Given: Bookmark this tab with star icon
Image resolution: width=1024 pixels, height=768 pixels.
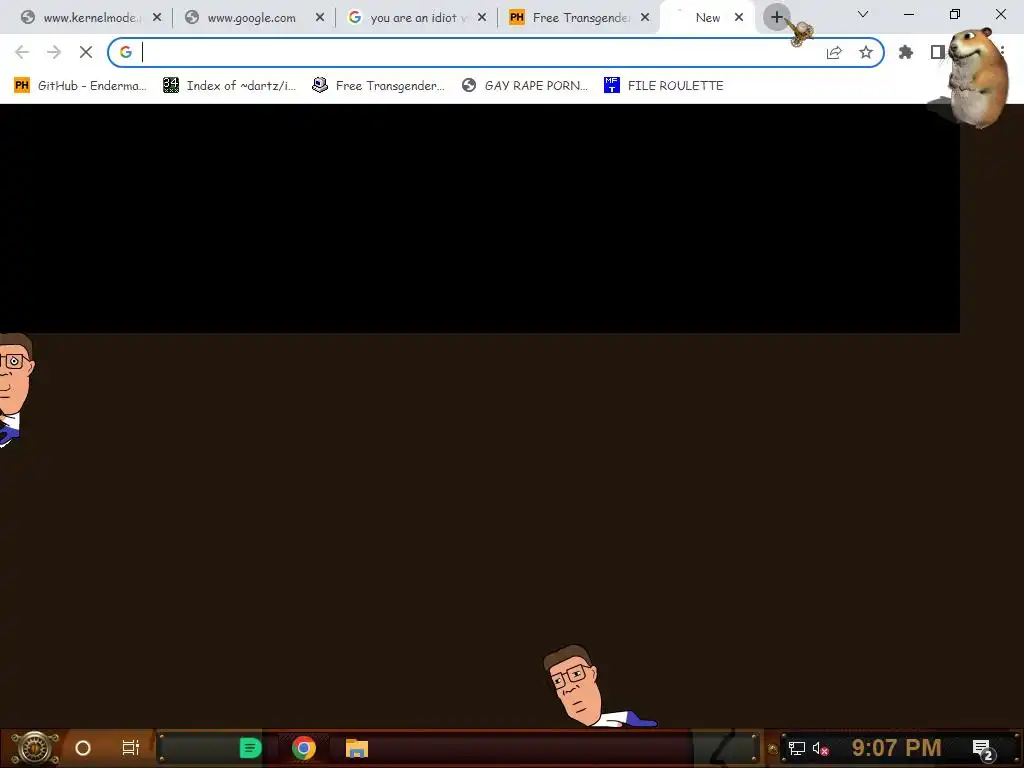Looking at the screenshot, I should click(866, 52).
